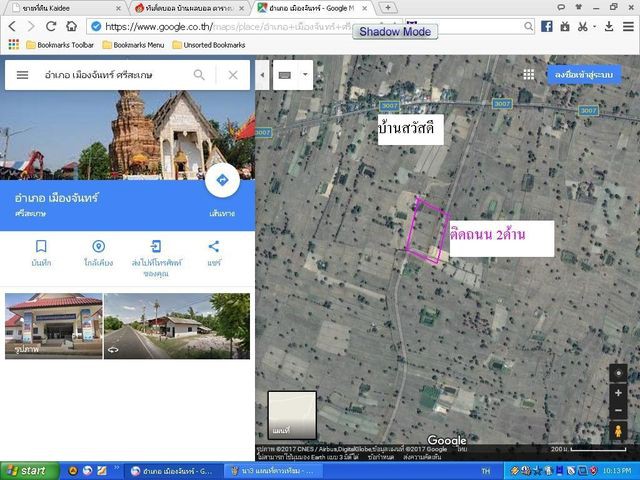Click the browser address bar

tap(242, 27)
